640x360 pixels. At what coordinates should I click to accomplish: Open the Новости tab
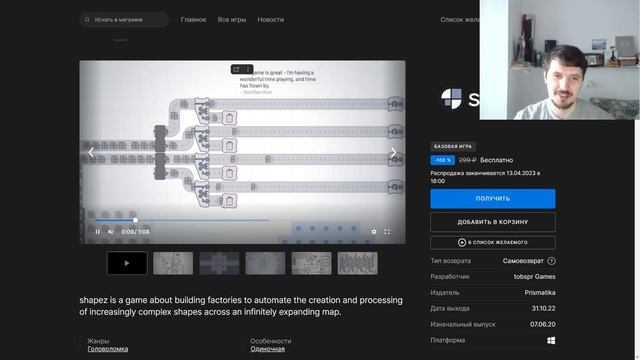(271, 20)
